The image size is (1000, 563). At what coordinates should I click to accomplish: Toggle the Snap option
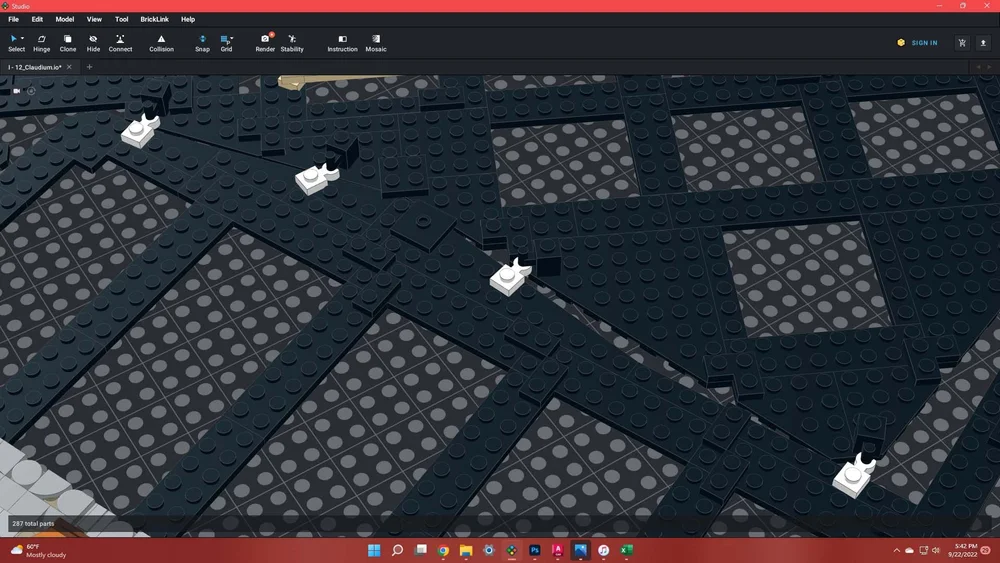tap(202, 43)
